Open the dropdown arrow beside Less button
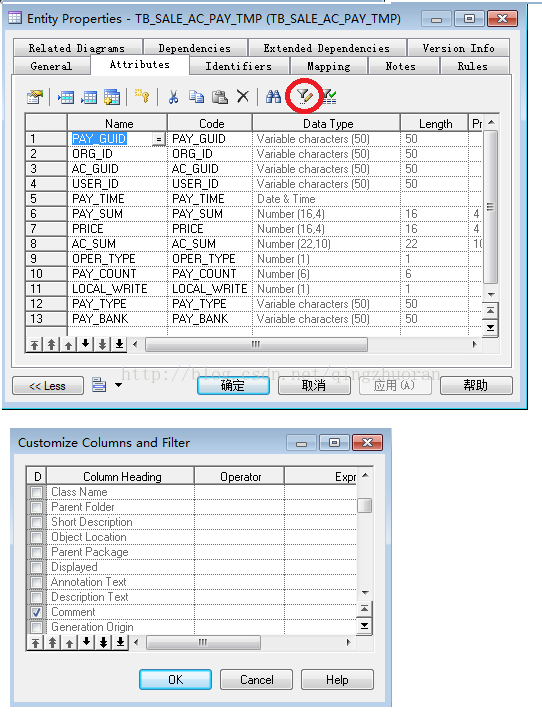The width and height of the screenshot is (542, 727). click(119, 385)
